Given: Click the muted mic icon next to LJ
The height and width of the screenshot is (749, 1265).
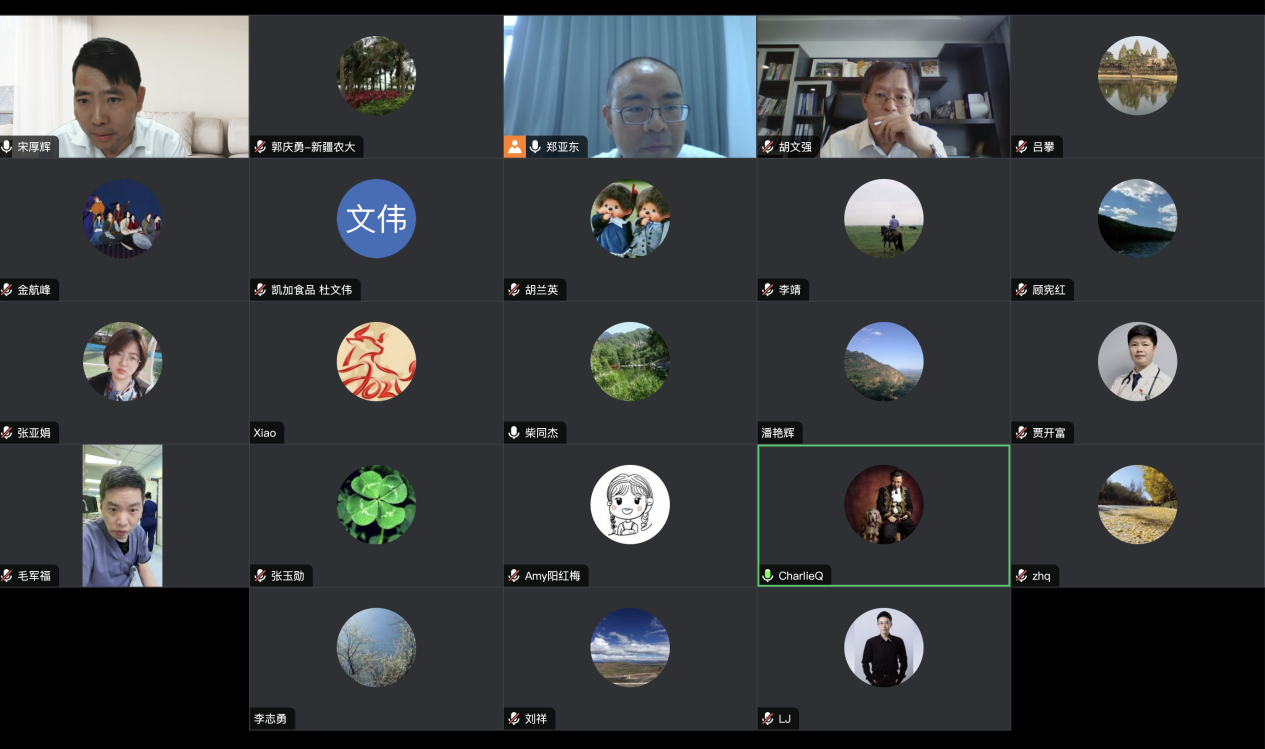Looking at the screenshot, I should (768, 719).
